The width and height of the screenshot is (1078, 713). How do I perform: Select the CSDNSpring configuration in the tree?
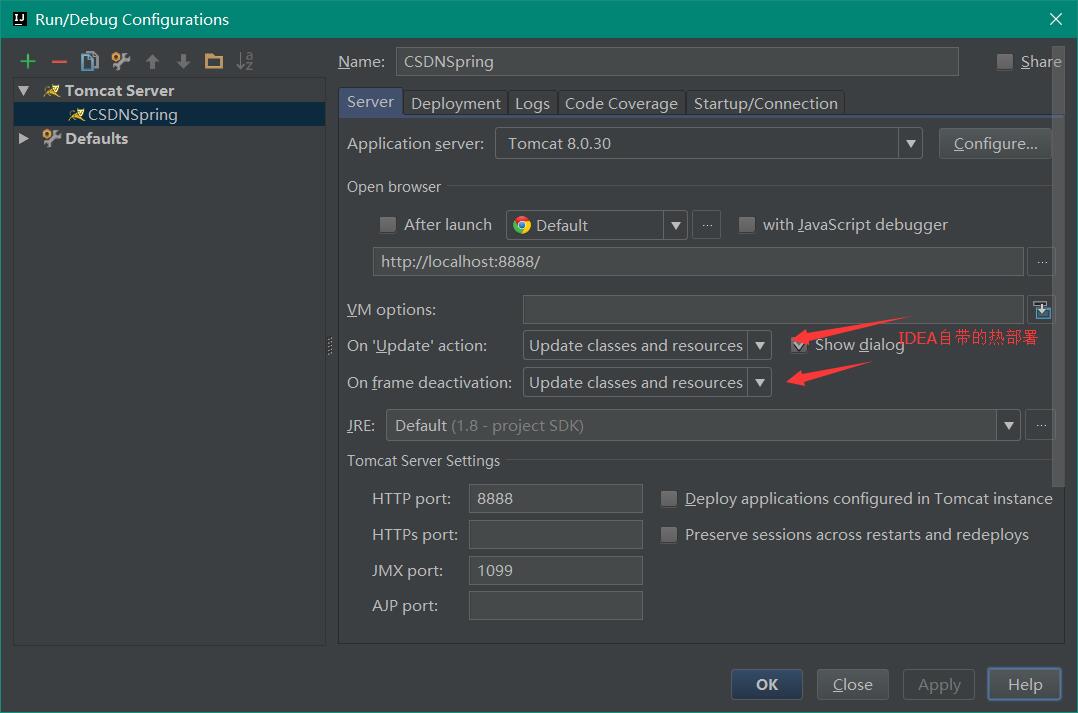click(x=169, y=114)
